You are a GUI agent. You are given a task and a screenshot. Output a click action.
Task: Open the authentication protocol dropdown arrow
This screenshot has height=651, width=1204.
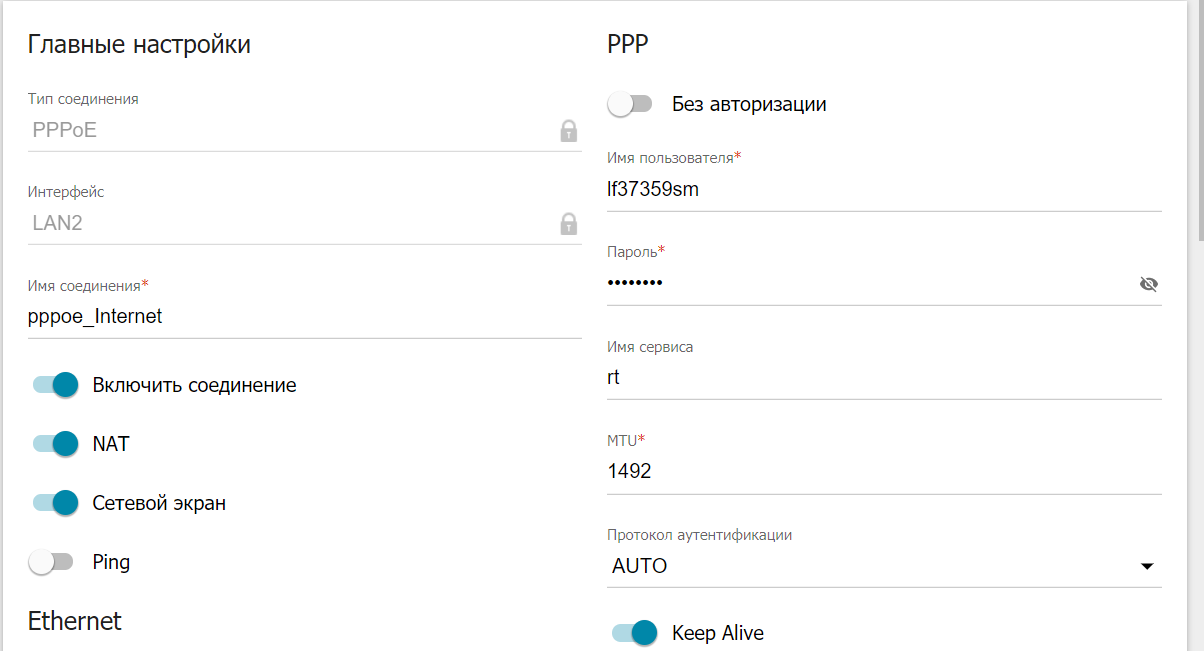point(1146,567)
